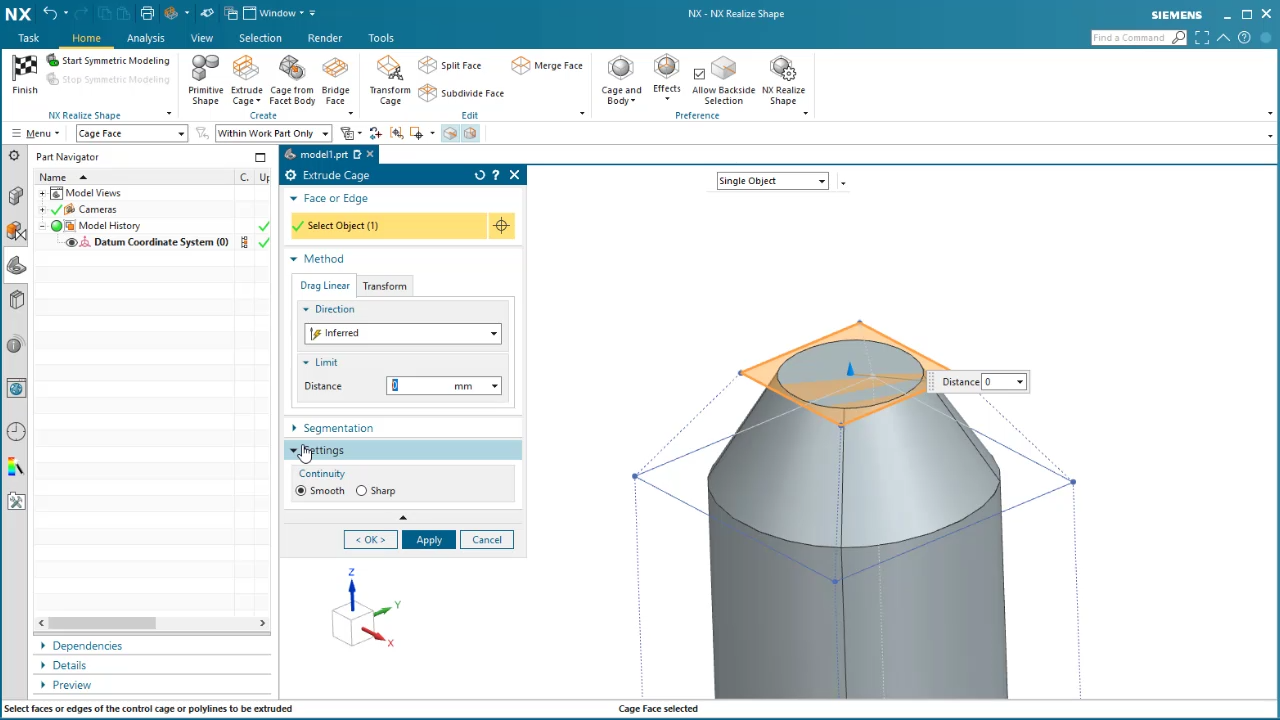
Task: Cancel the Extrude Cage dialog
Action: 486,539
